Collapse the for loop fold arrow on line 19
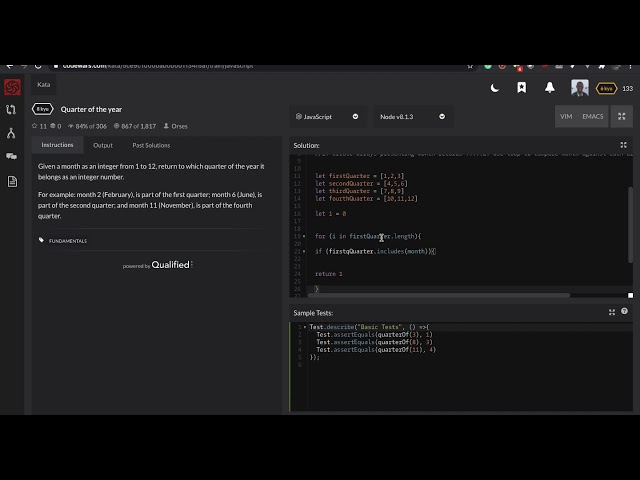The height and width of the screenshot is (480, 640). pyautogui.click(x=304, y=236)
